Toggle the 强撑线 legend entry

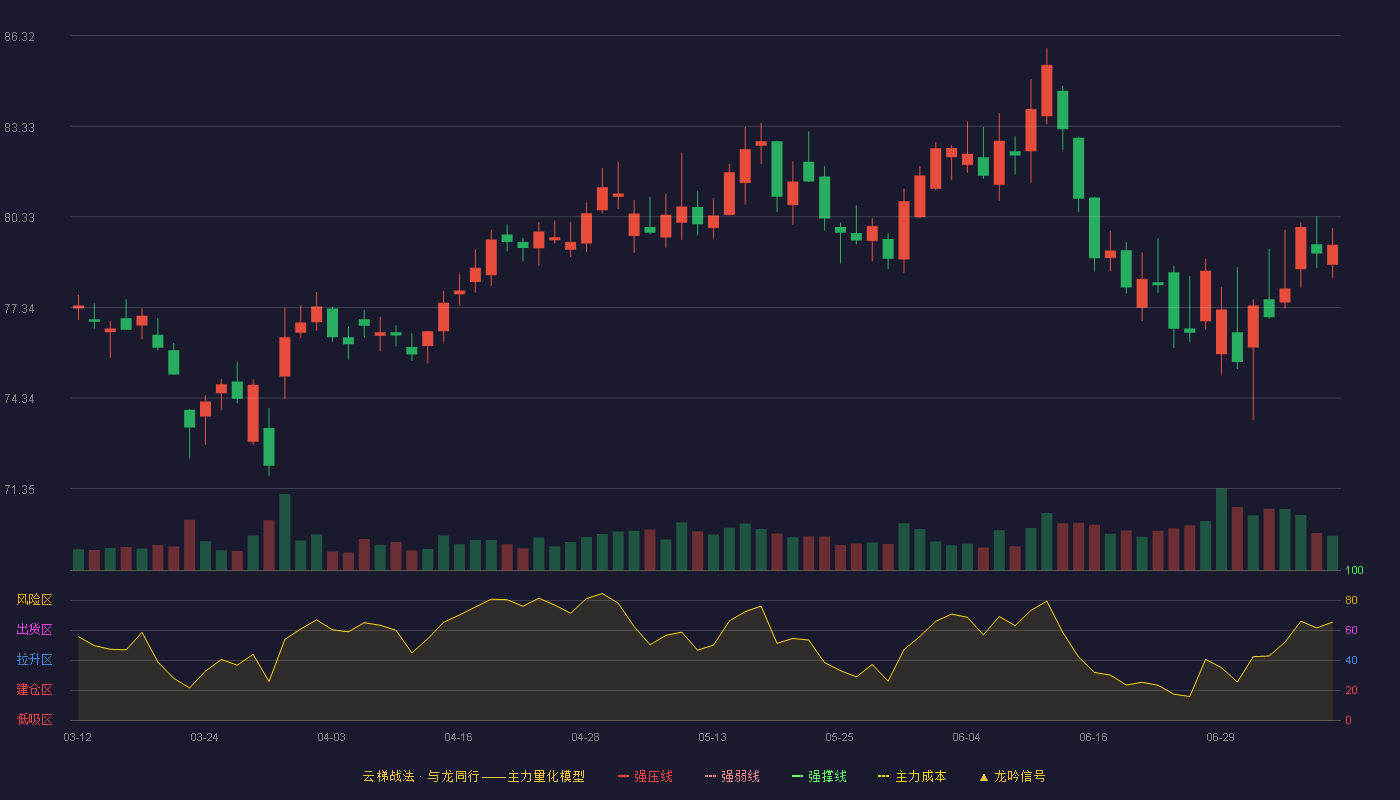[819, 776]
